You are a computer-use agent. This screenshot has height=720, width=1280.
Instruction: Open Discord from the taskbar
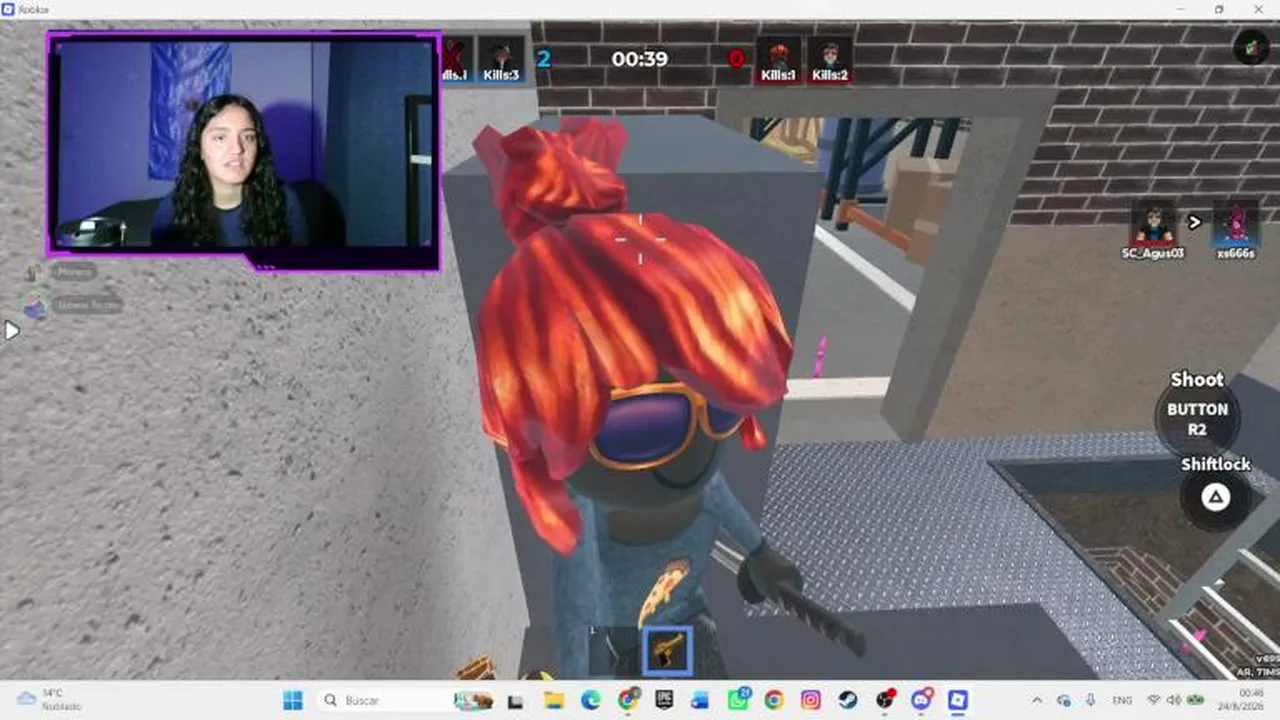tap(921, 700)
